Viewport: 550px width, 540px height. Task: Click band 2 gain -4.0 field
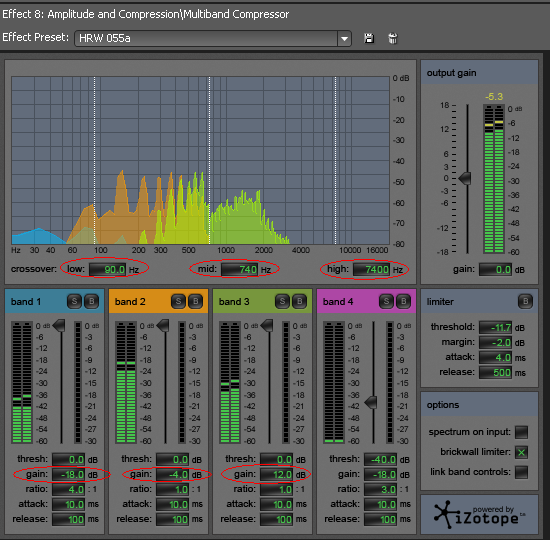tap(172, 474)
